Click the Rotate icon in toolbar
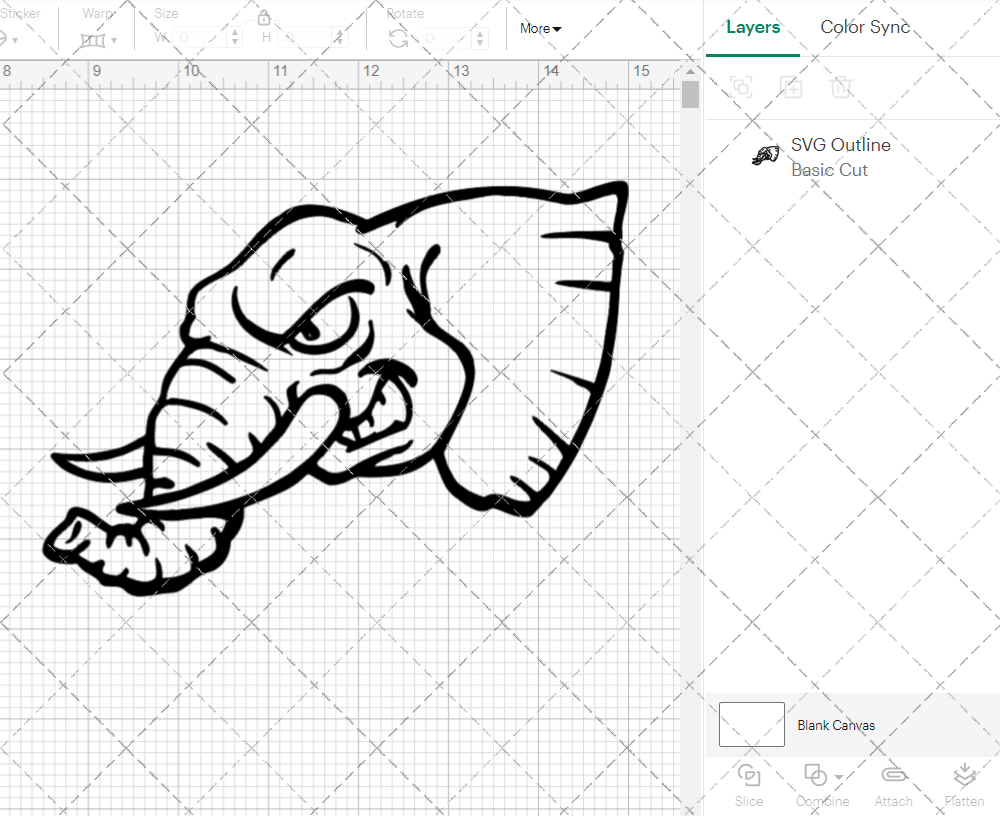The height and width of the screenshot is (816, 1000). pos(398,38)
